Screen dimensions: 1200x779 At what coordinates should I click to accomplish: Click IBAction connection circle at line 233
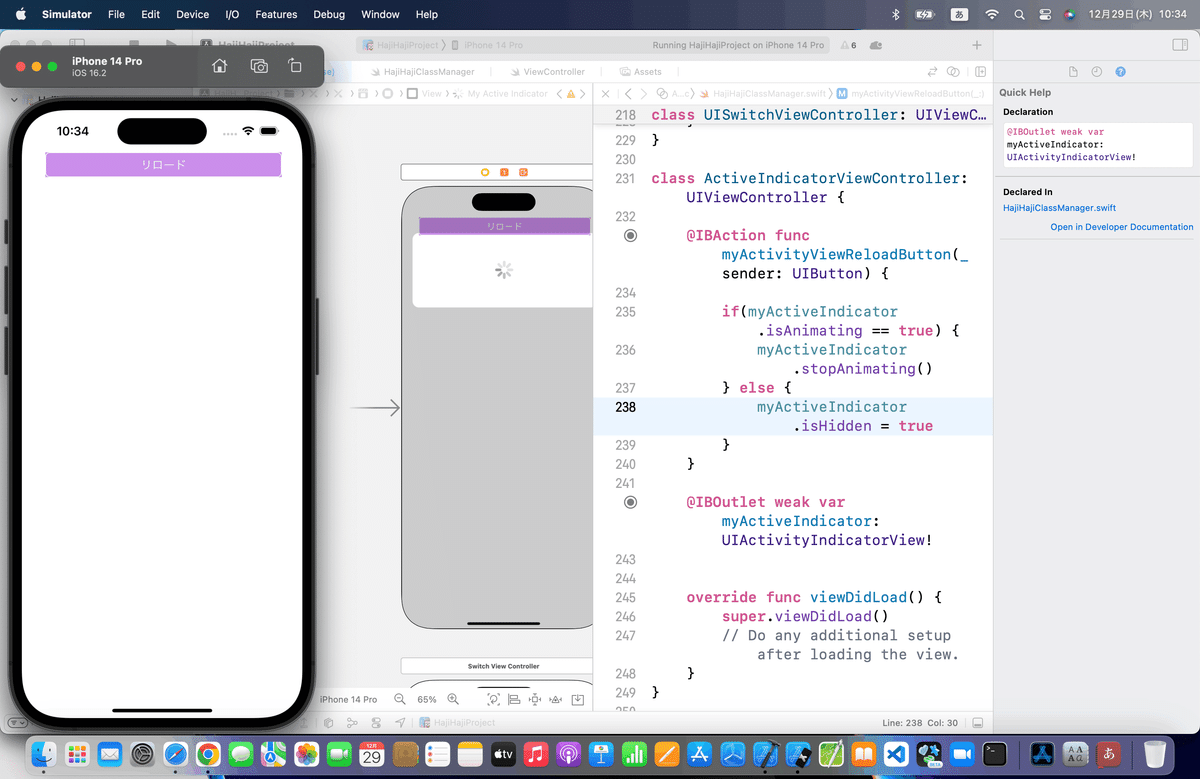pos(630,236)
